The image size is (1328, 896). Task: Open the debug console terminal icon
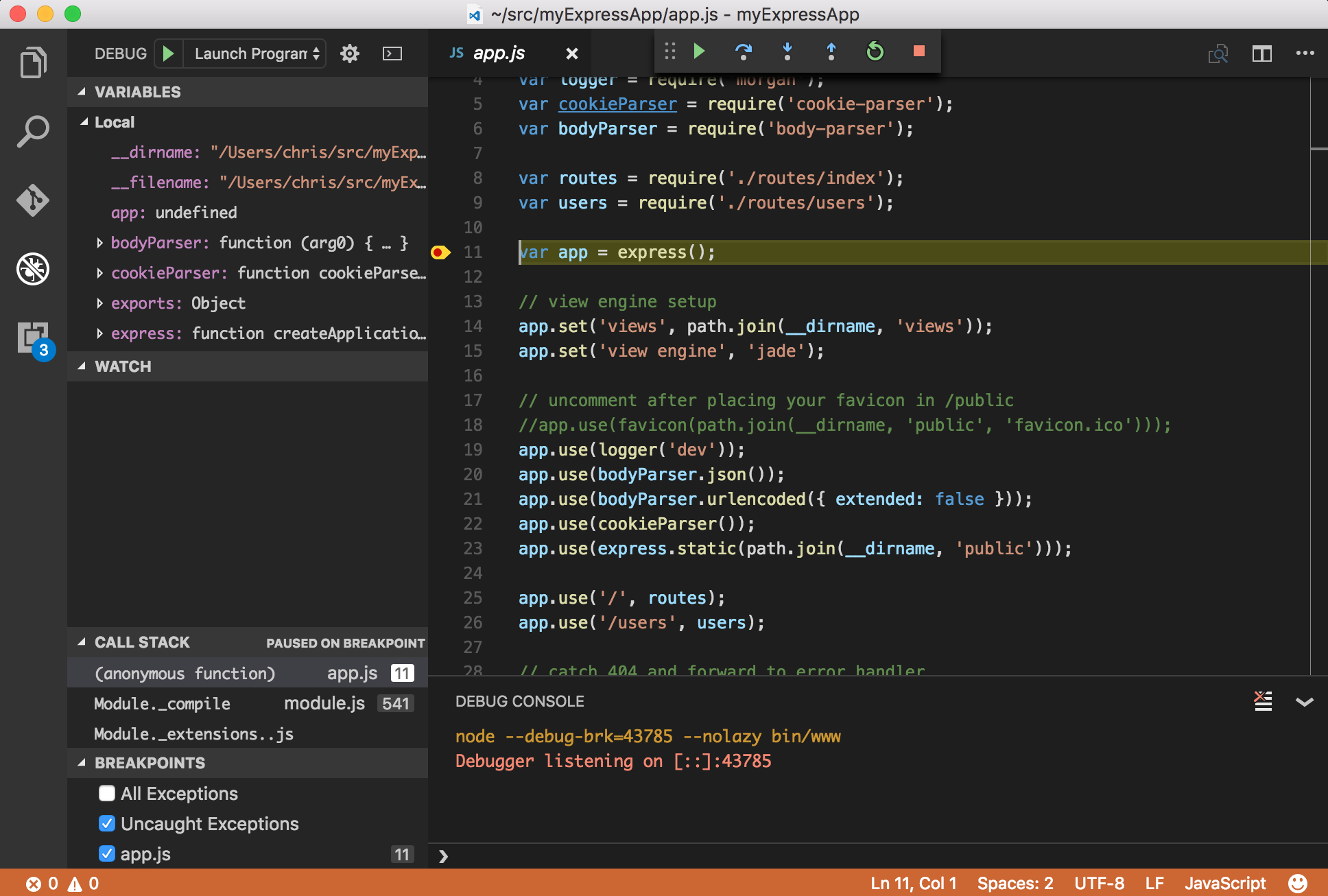(392, 54)
